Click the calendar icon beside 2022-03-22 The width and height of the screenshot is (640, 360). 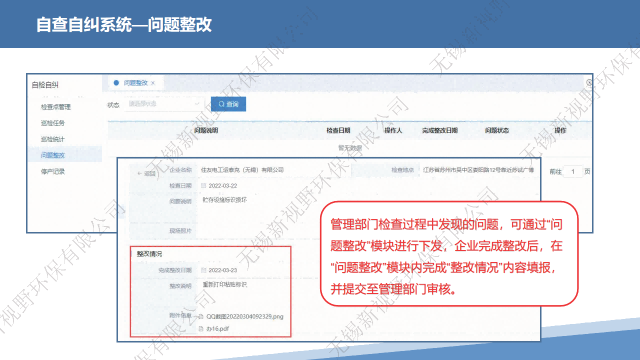(x=203, y=186)
